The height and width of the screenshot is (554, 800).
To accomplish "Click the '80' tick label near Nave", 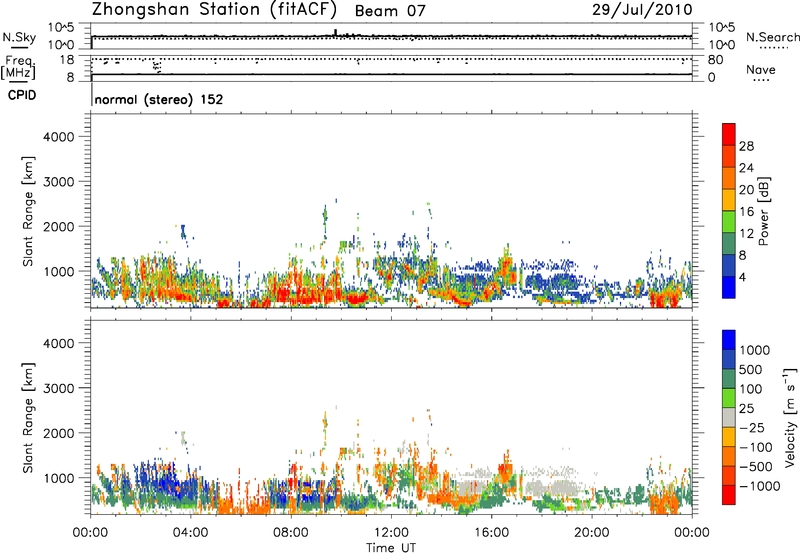I will point(715,60).
